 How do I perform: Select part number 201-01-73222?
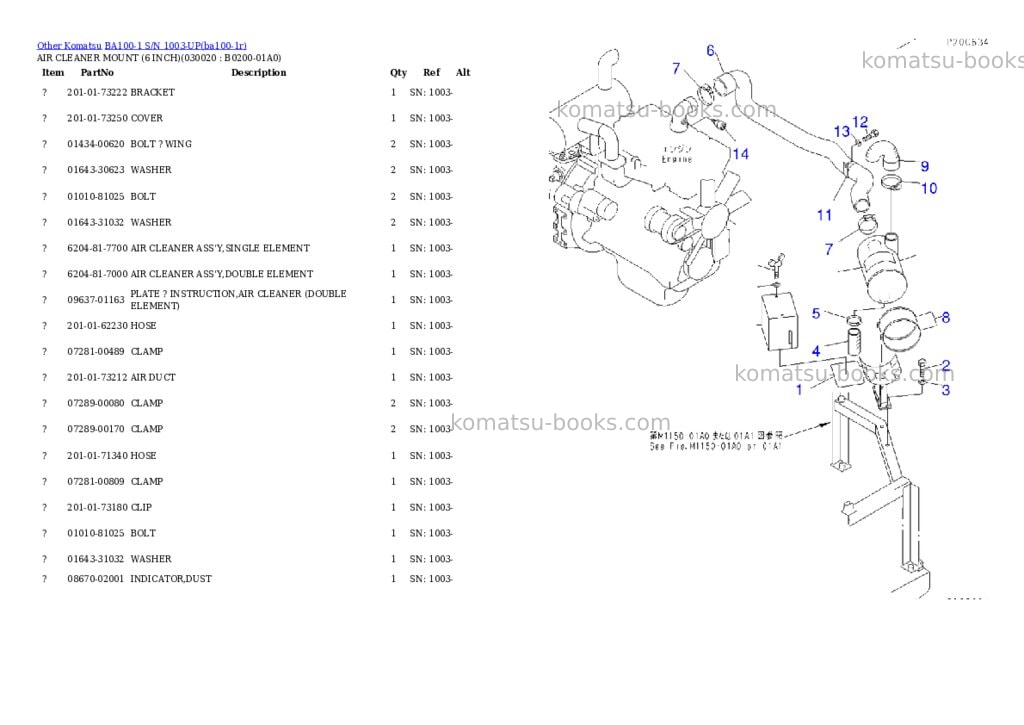[97, 93]
